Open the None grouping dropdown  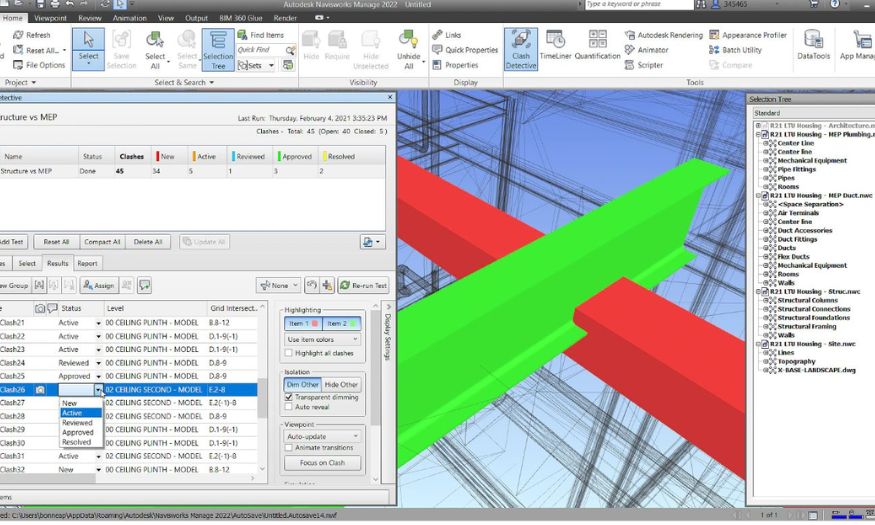278,285
